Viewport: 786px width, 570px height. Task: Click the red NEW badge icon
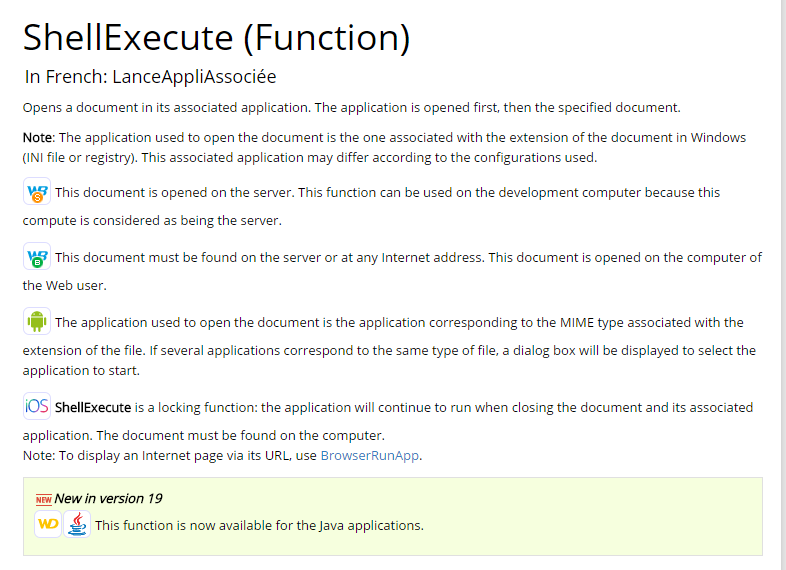(x=43, y=499)
